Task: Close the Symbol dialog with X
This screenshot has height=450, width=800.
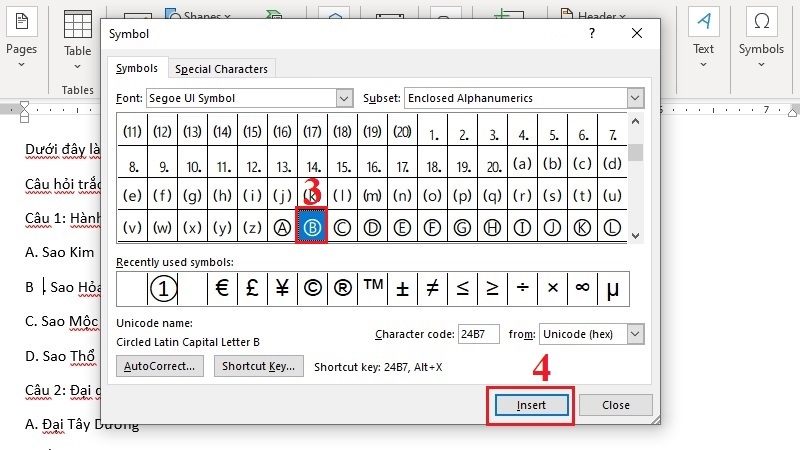Action: [637, 34]
